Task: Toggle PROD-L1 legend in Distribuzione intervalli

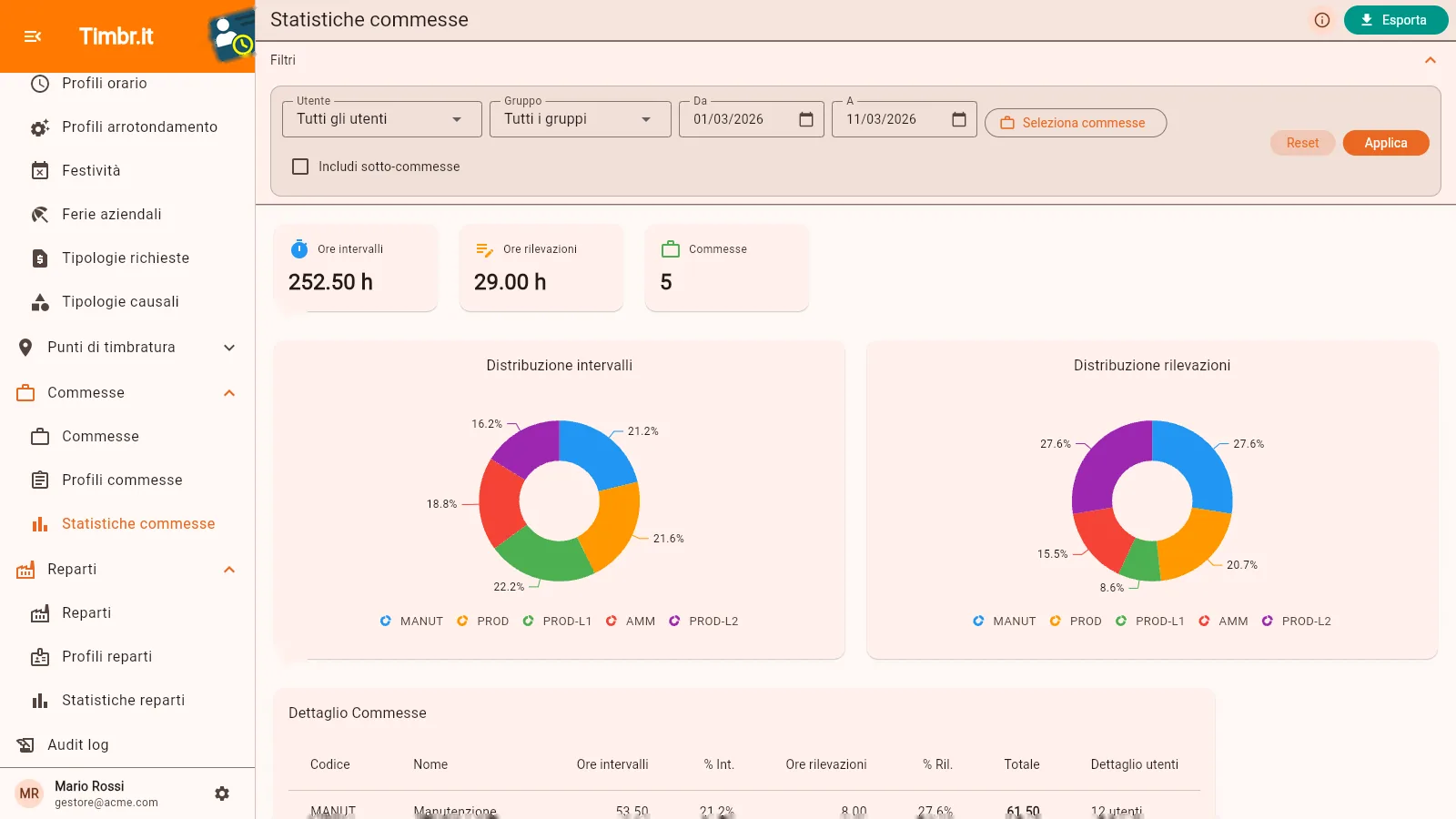Action: tap(557, 622)
